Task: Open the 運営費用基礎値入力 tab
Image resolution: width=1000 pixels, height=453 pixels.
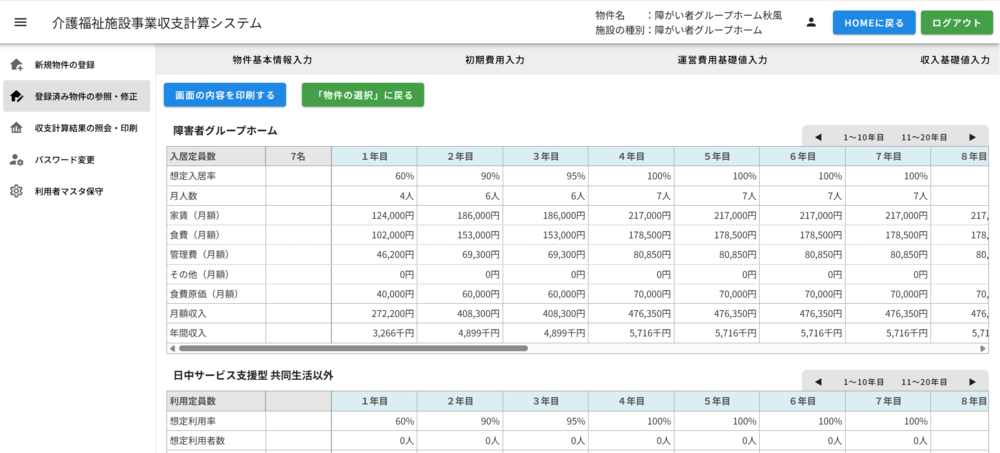Action: [x=722, y=60]
